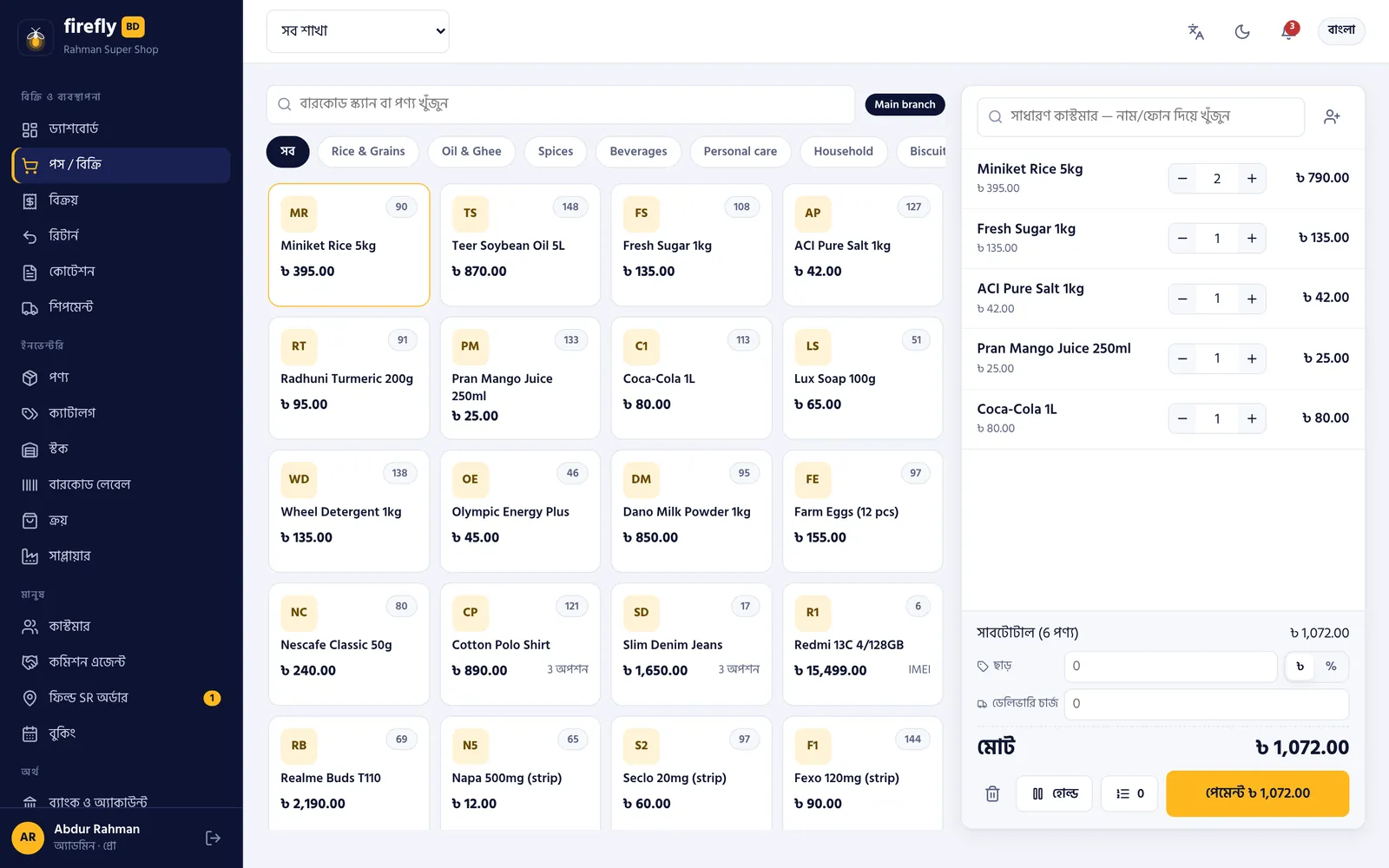
Task: Select the Household category tab
Action: [844, 151]
